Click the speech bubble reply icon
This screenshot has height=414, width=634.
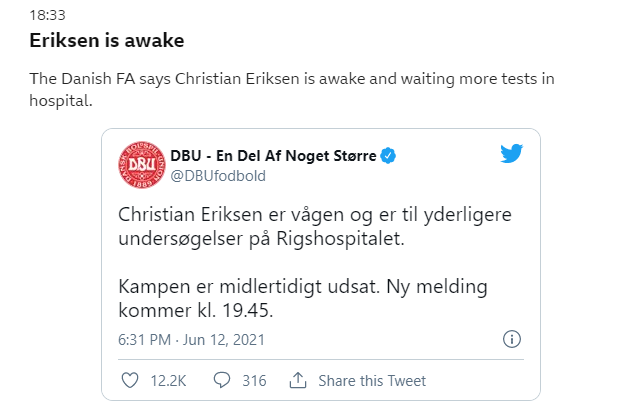click(222, 380)
